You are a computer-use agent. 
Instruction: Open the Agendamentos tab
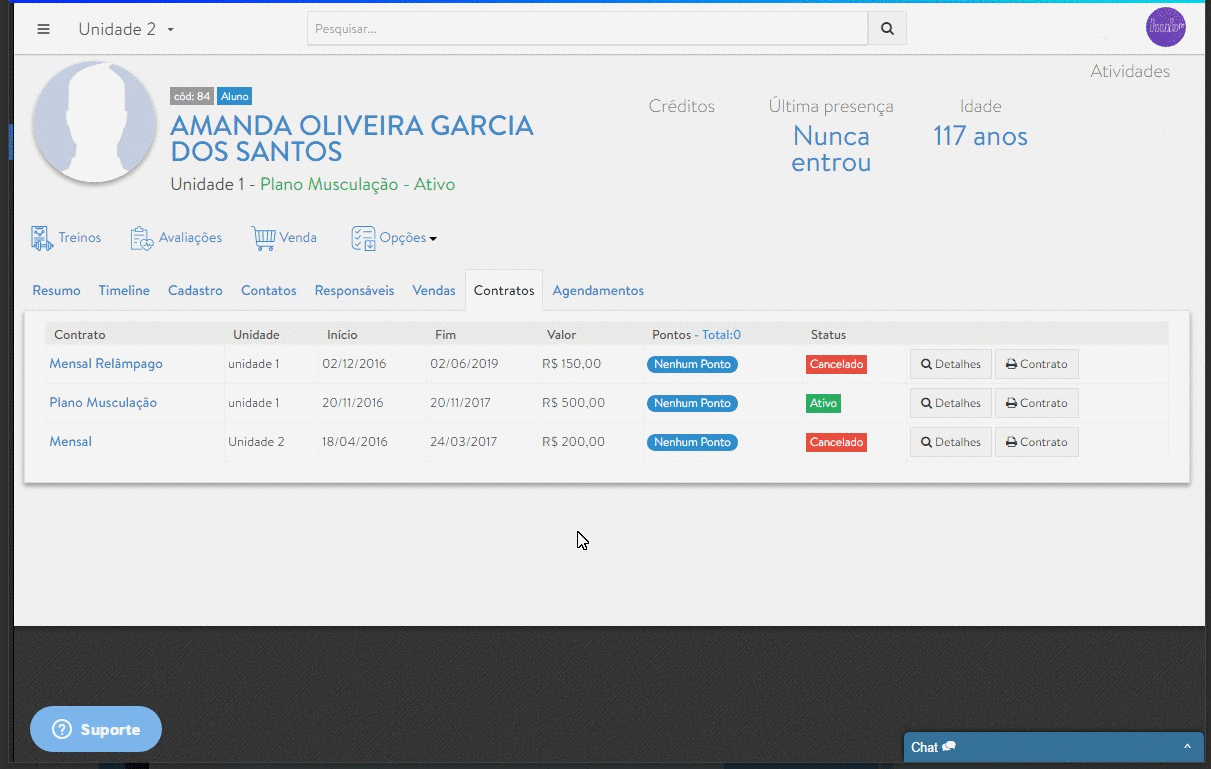click(x=598, y=290)
